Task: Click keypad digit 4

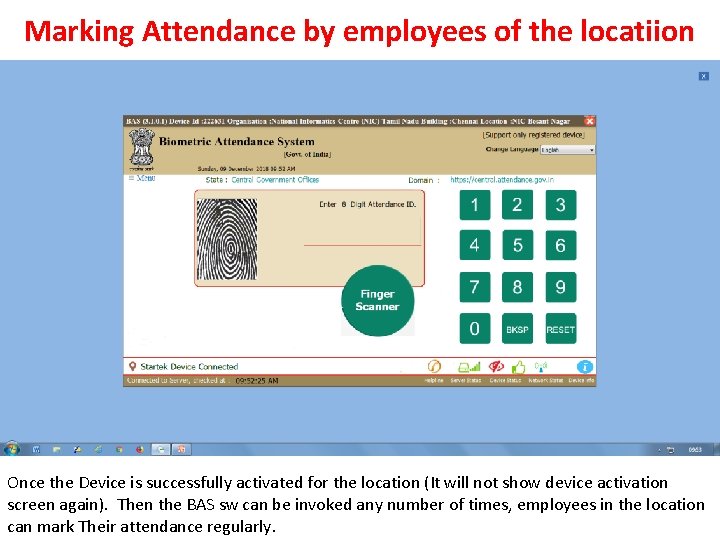Action: [x=475, y=245]
